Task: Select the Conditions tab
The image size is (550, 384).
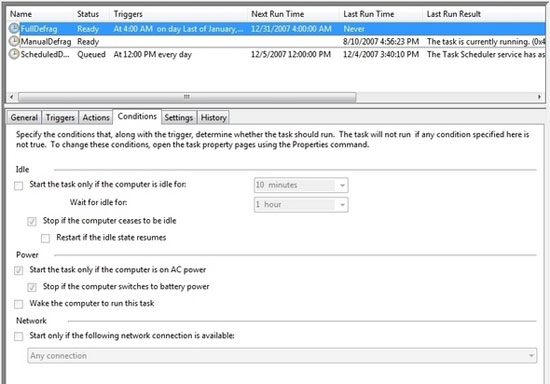Action: point(137,116)
